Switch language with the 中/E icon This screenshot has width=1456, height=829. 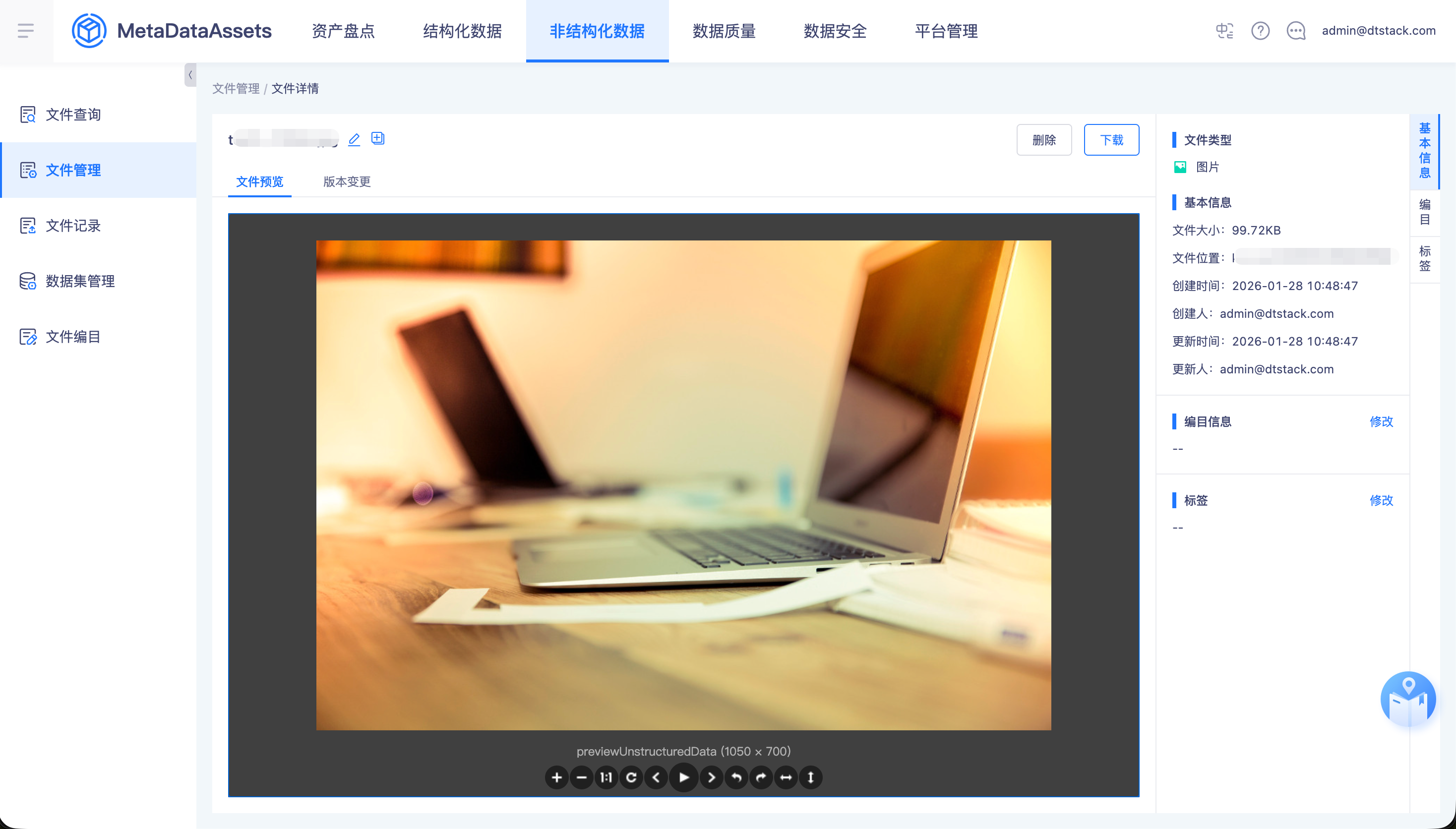(x=1224, y=31)
